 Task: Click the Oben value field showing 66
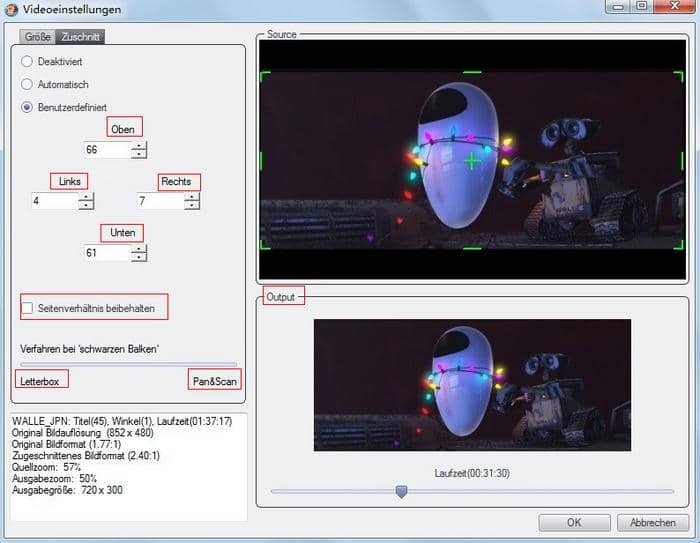coord(108,150)
